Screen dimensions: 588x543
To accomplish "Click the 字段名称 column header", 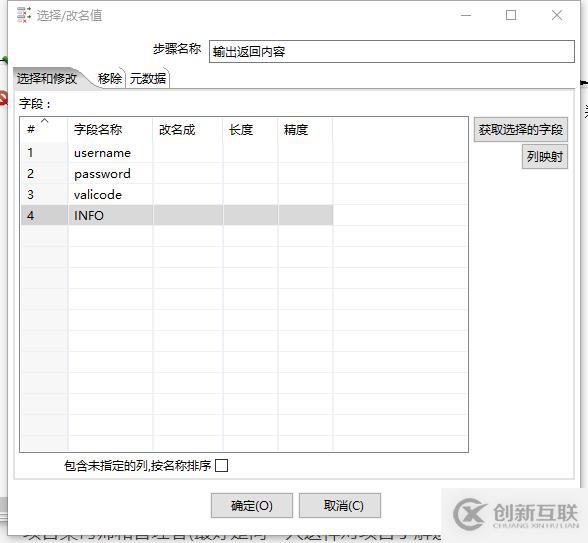I will (110, 130).
